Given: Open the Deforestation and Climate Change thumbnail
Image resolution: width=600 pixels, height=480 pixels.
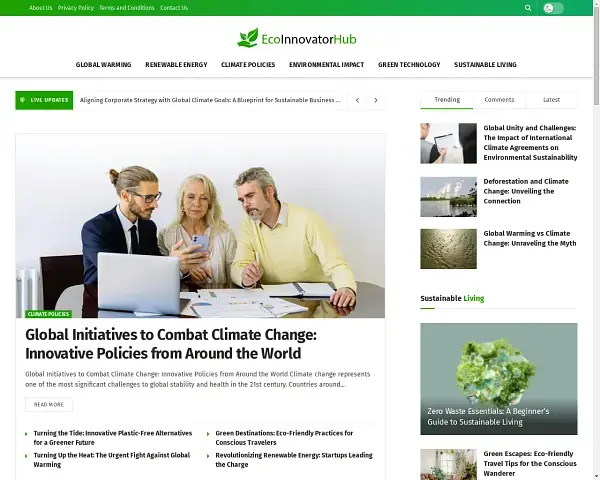Looking at the screenshot, I should [x=448, y=197].
